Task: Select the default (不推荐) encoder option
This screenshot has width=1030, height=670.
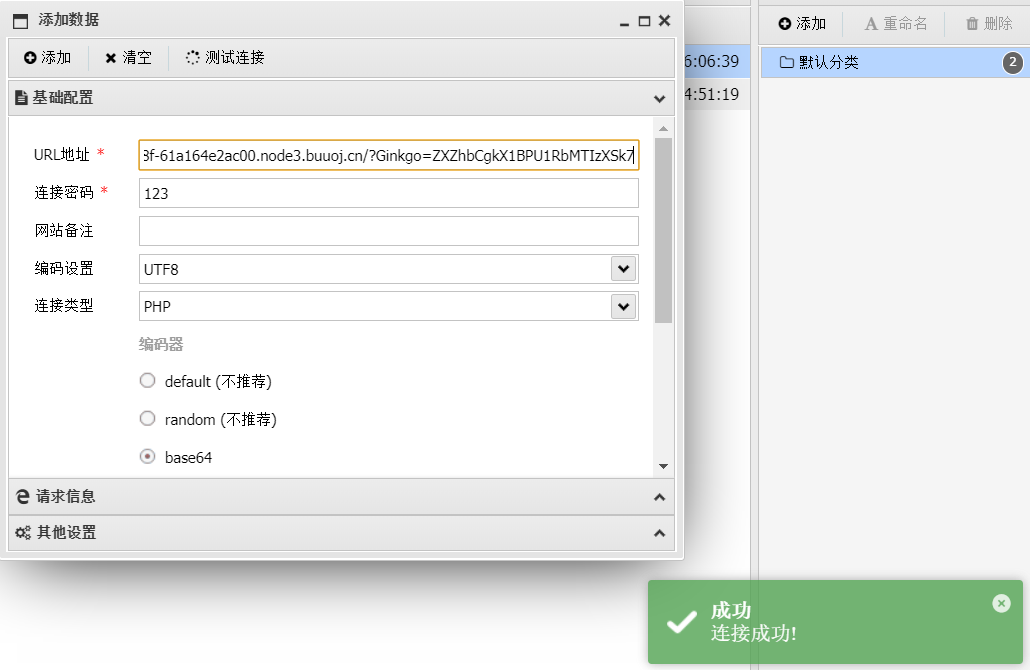Action: pyautogui.click(x=147, y=380)
